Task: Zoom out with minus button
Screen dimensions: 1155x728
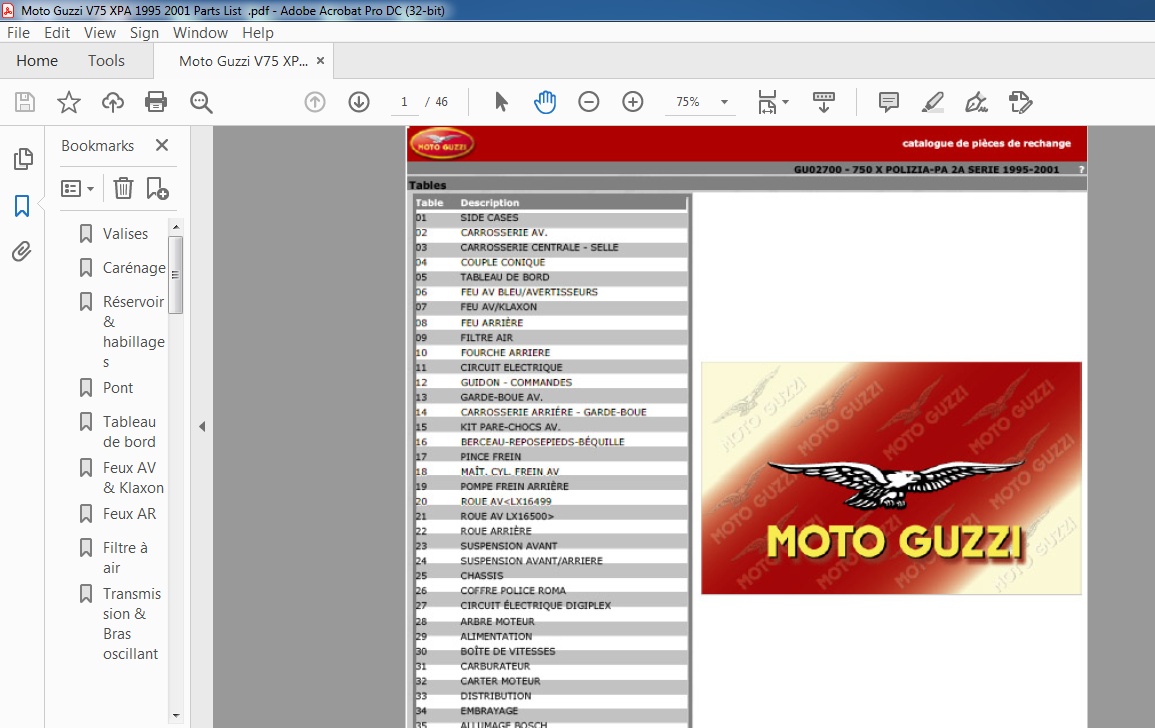Action: (x=589, y=102)
